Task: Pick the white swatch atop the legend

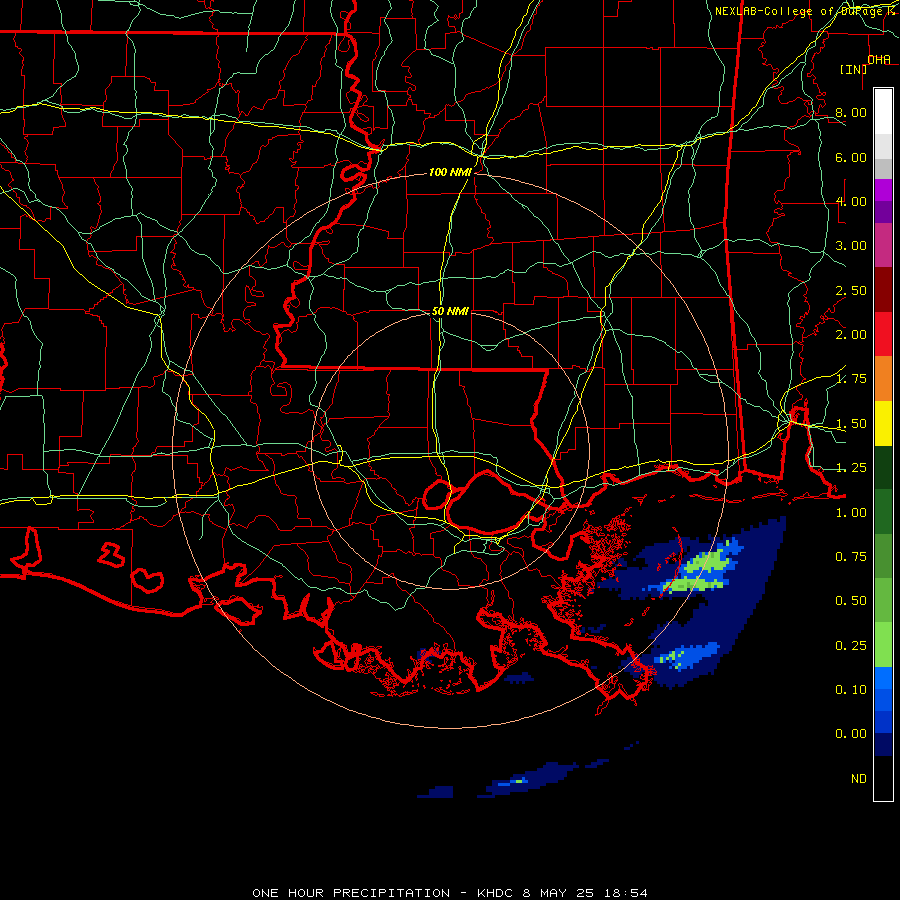Action: pos(883,112)
